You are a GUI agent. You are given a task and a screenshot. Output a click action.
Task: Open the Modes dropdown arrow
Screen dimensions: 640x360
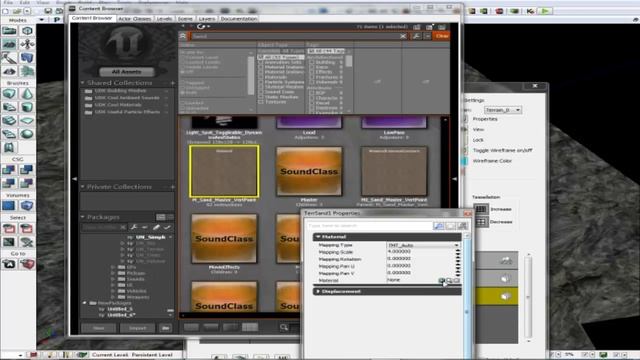[41, 20]
